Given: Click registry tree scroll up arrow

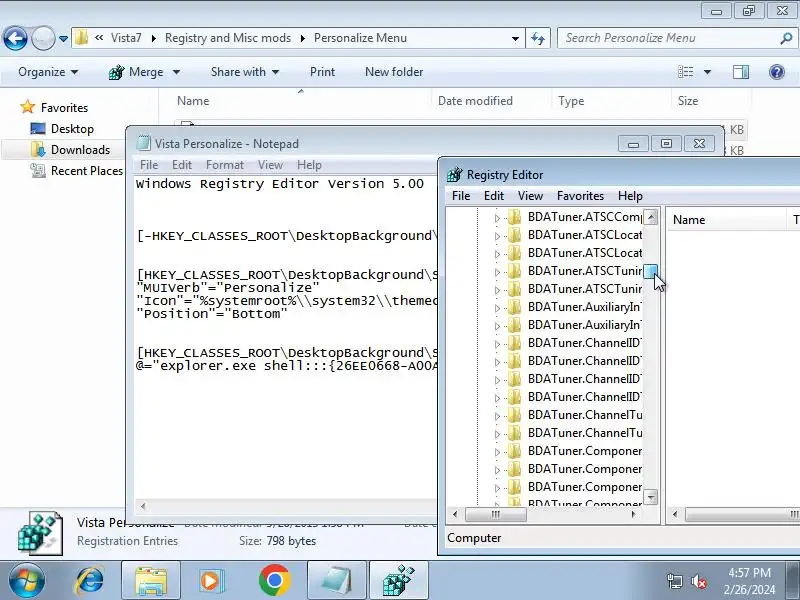Looking at the screenshot, I should [651, 217].
